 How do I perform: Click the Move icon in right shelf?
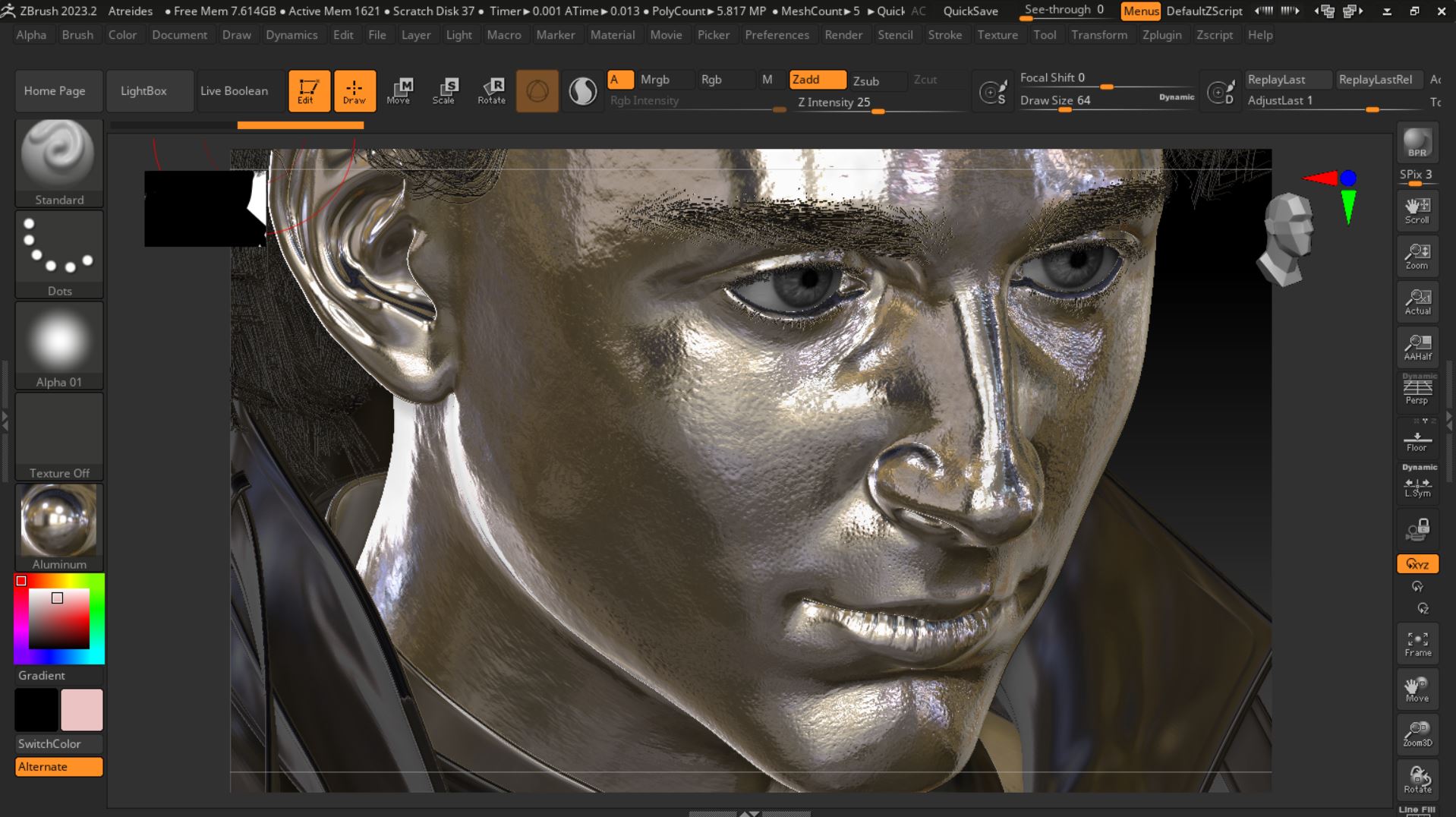[1417, 689]
